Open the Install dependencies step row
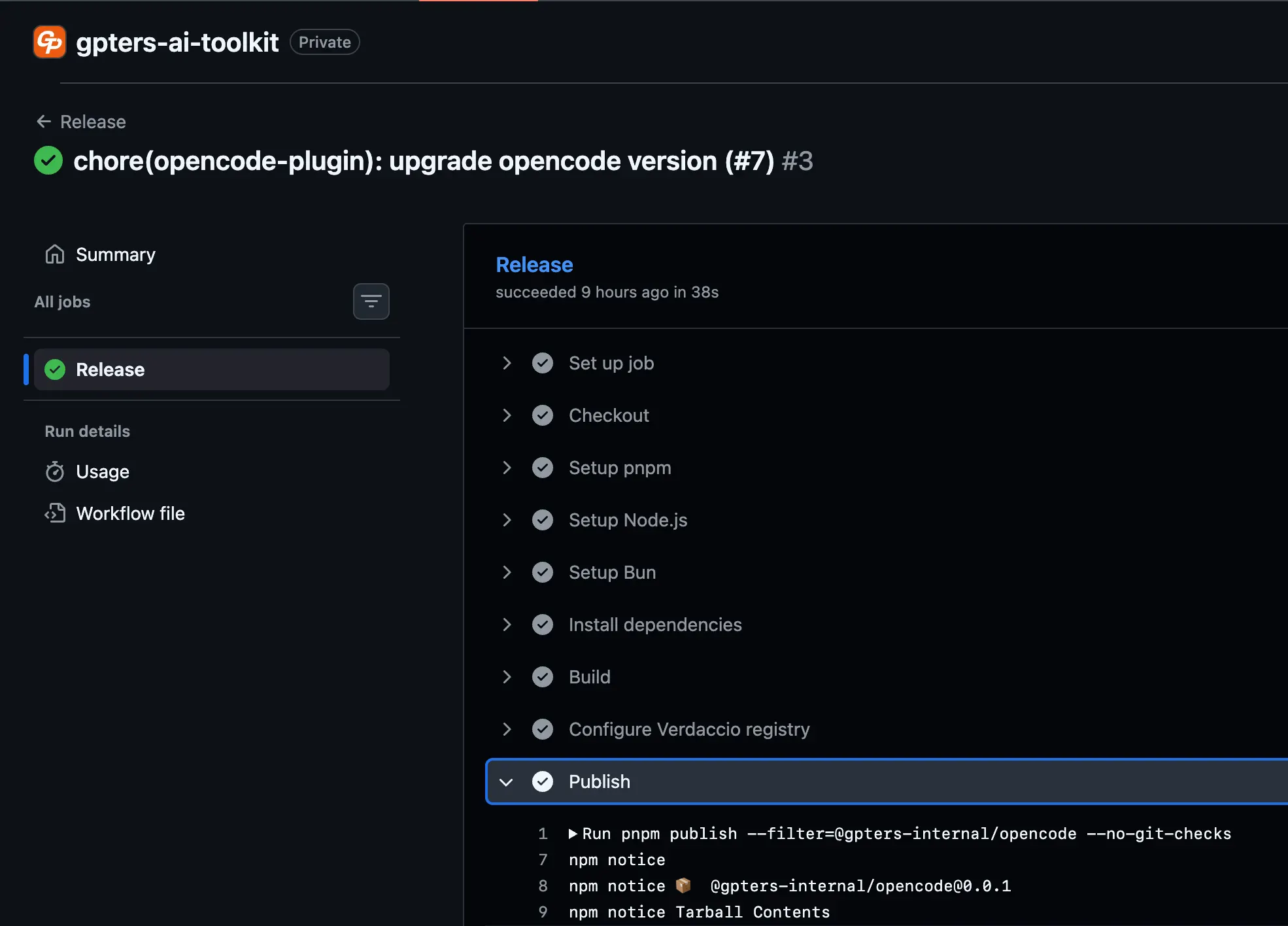This screenshot has height=926, width=1288. click(x=654, y=625)
